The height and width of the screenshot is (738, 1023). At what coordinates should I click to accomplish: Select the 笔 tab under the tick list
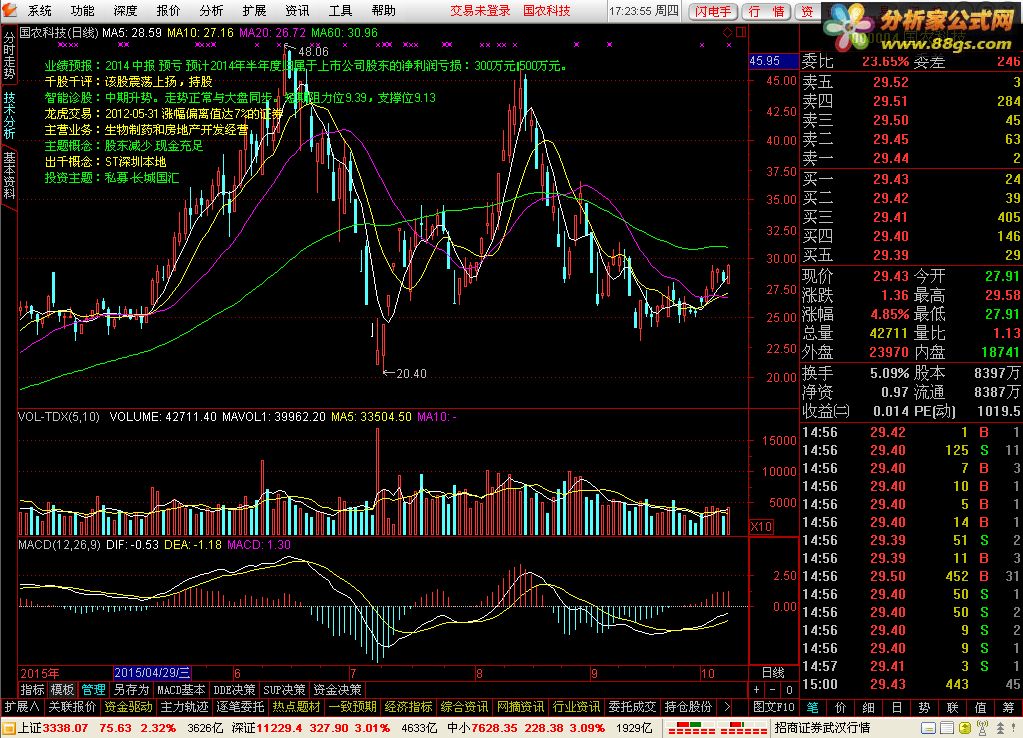[x=813, y=707]
